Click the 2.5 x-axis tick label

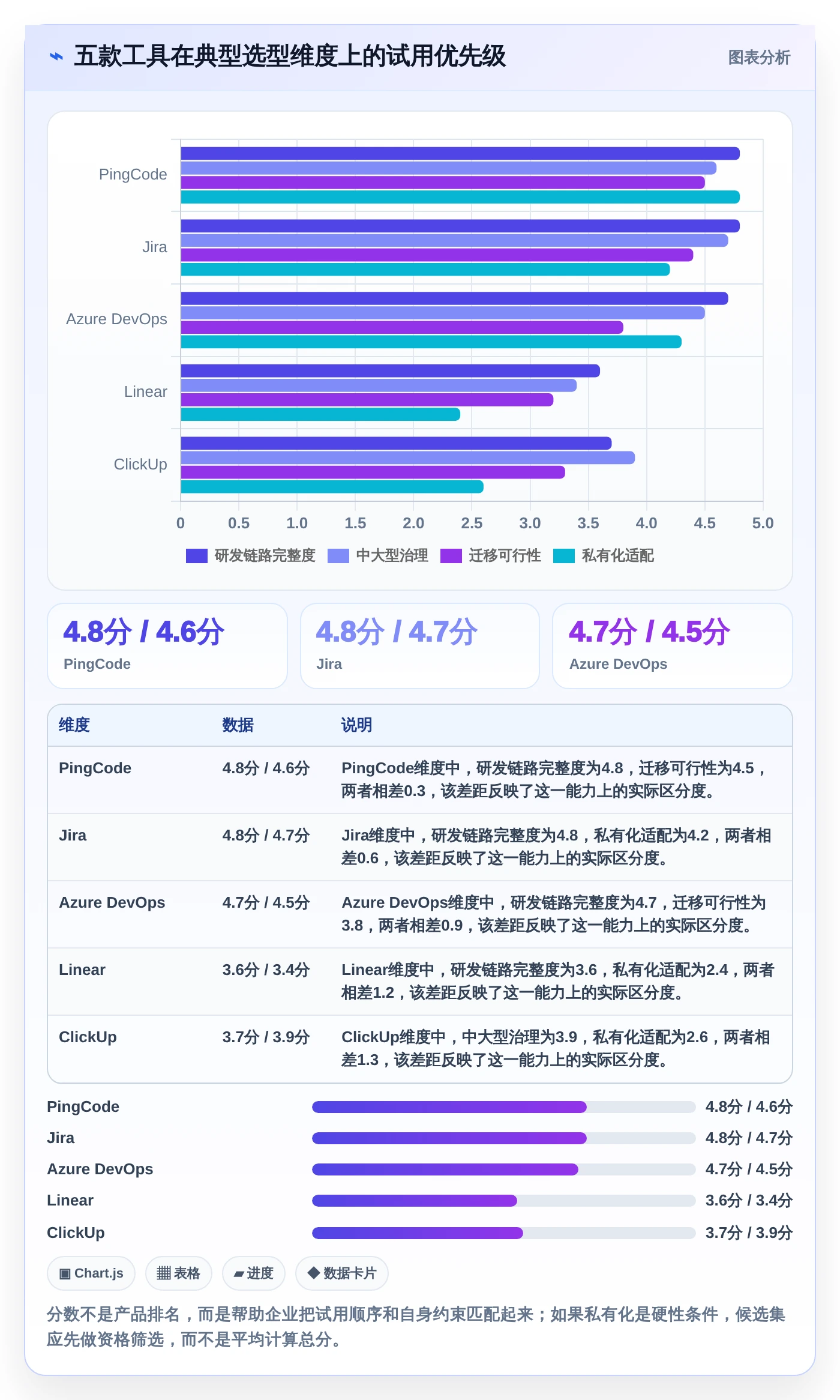472,523
